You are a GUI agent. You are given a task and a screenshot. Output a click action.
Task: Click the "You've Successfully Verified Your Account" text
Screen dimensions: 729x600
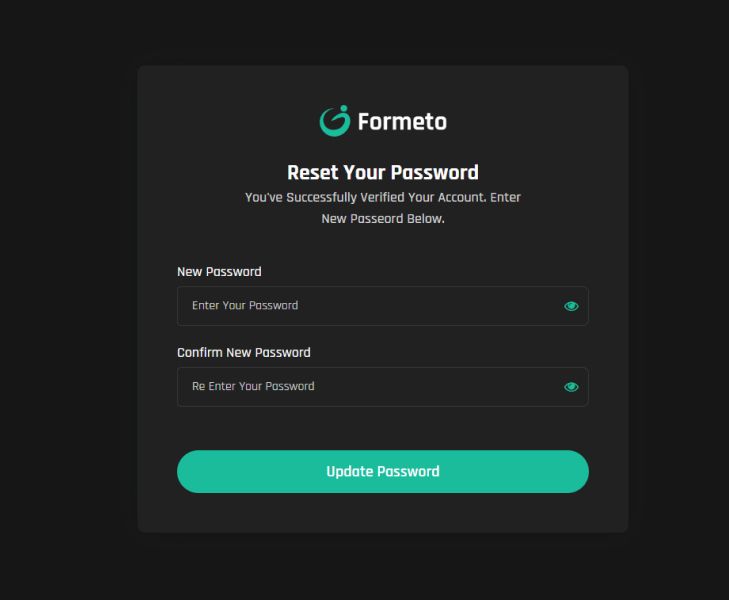(x=365, y=197)
